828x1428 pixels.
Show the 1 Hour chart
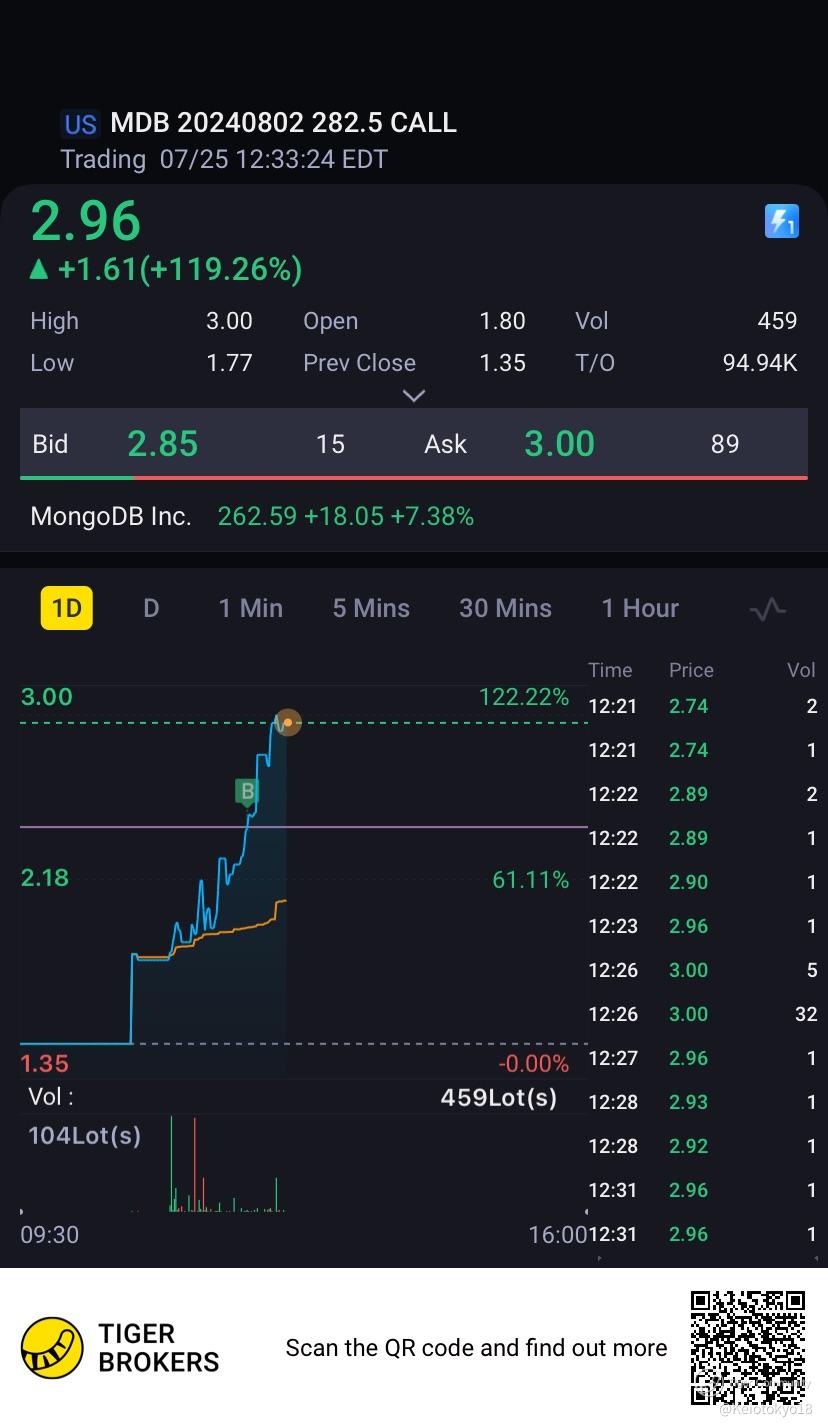640,608
